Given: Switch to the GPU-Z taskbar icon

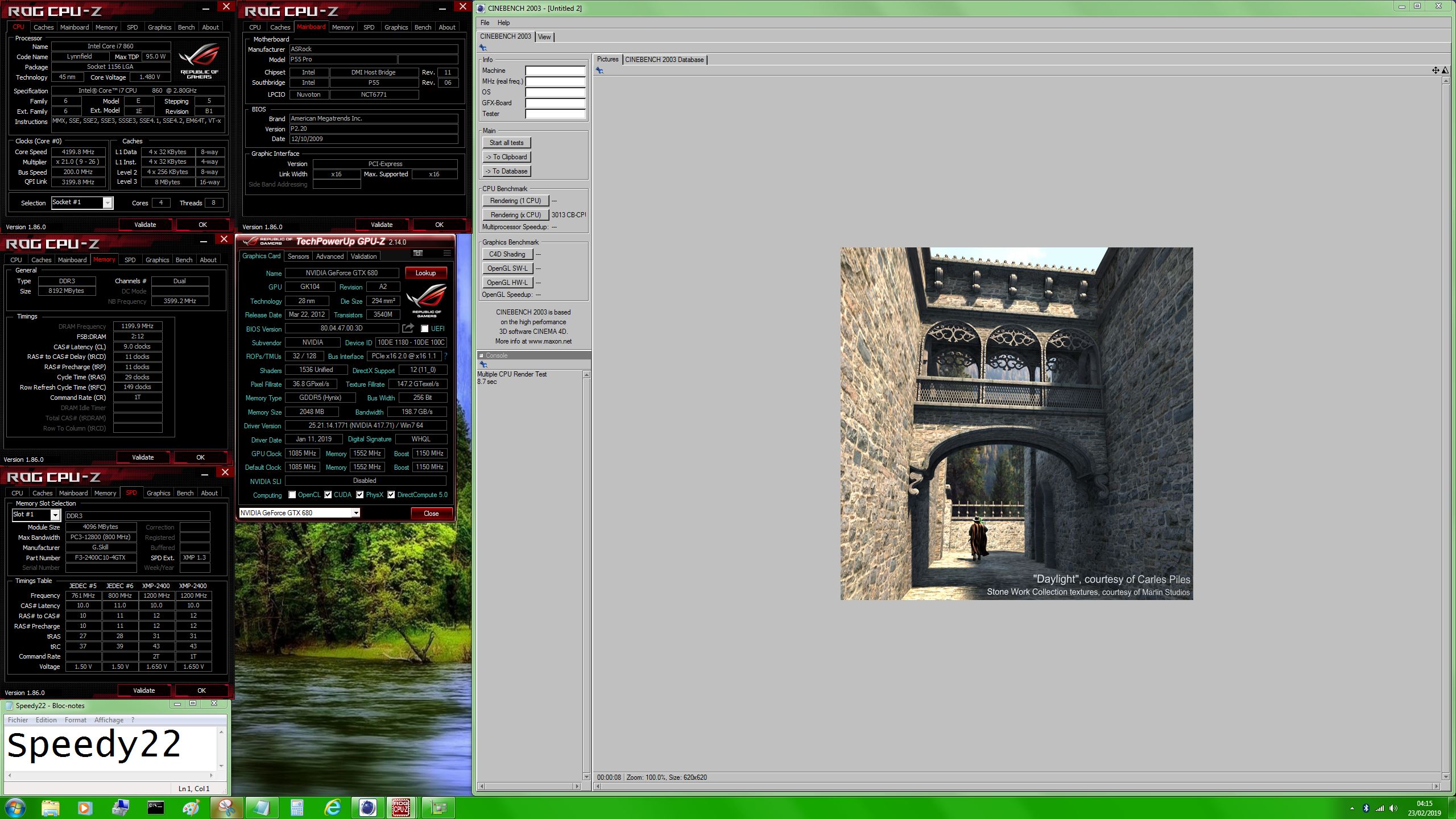Looking at the screenshot, I should pos(439,808).
